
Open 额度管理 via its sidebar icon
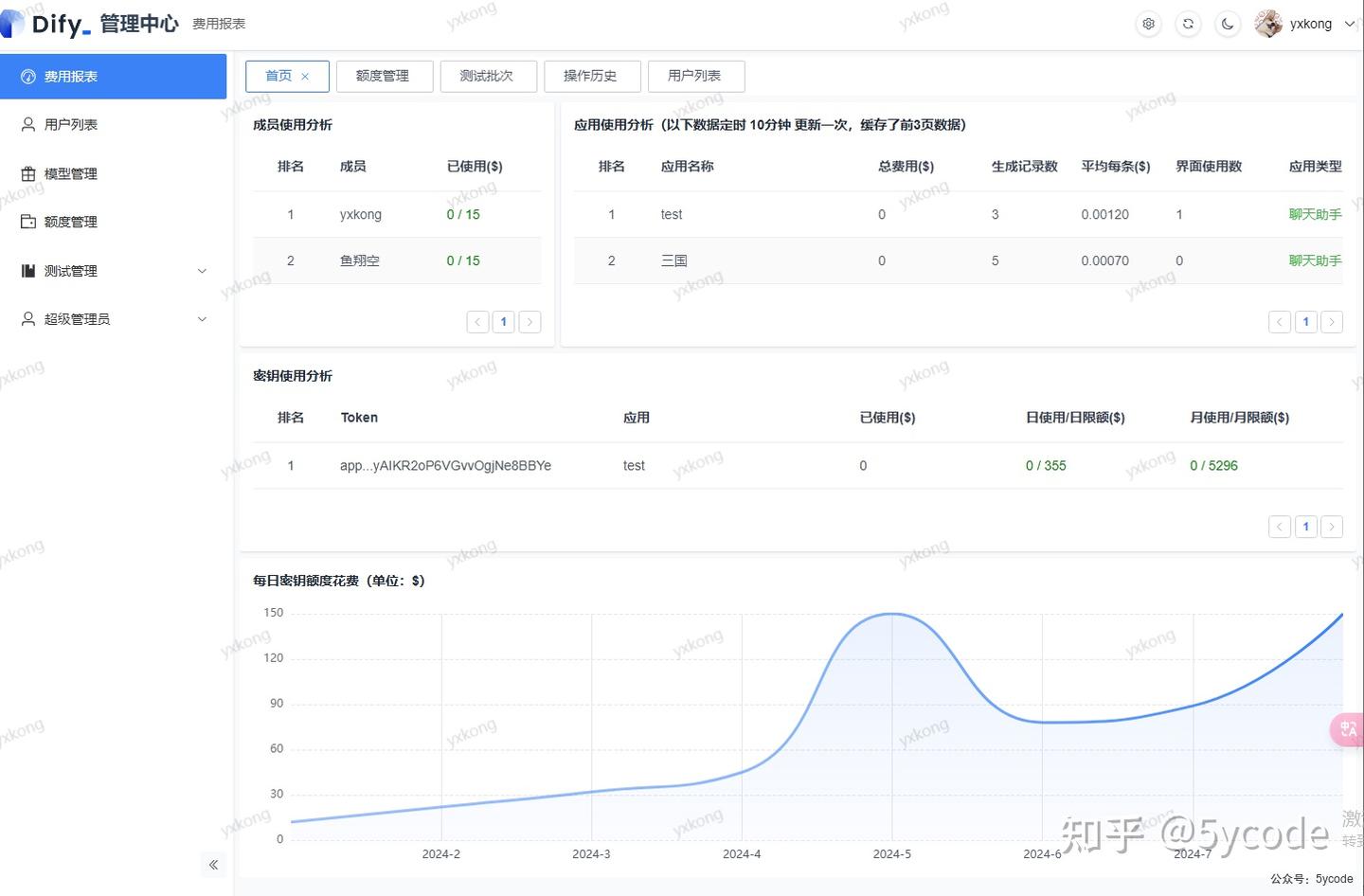point(27,222)
